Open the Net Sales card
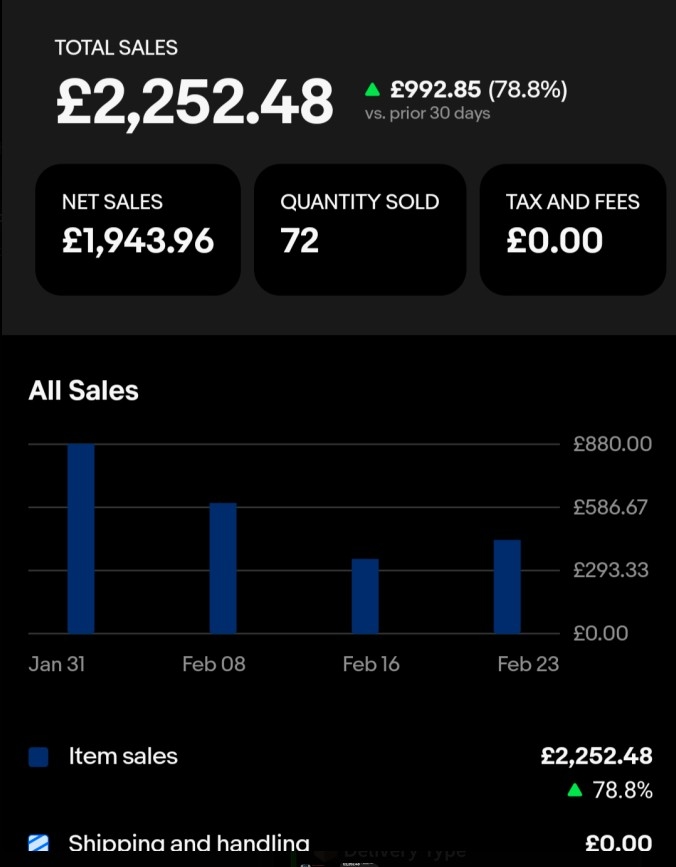Screen dimensions: 676x867 click(x=138, y=229)
